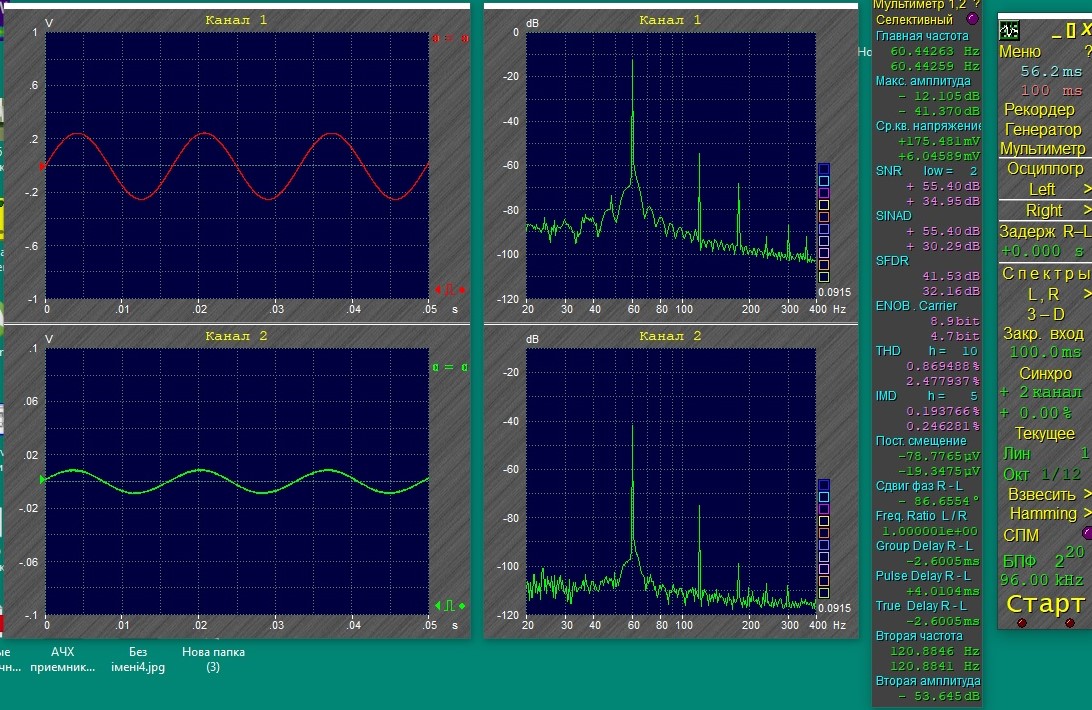This screenshot has width=1092, height=710.
Task: Open help with the '?' next to Меню
Action: (1087, 52)
